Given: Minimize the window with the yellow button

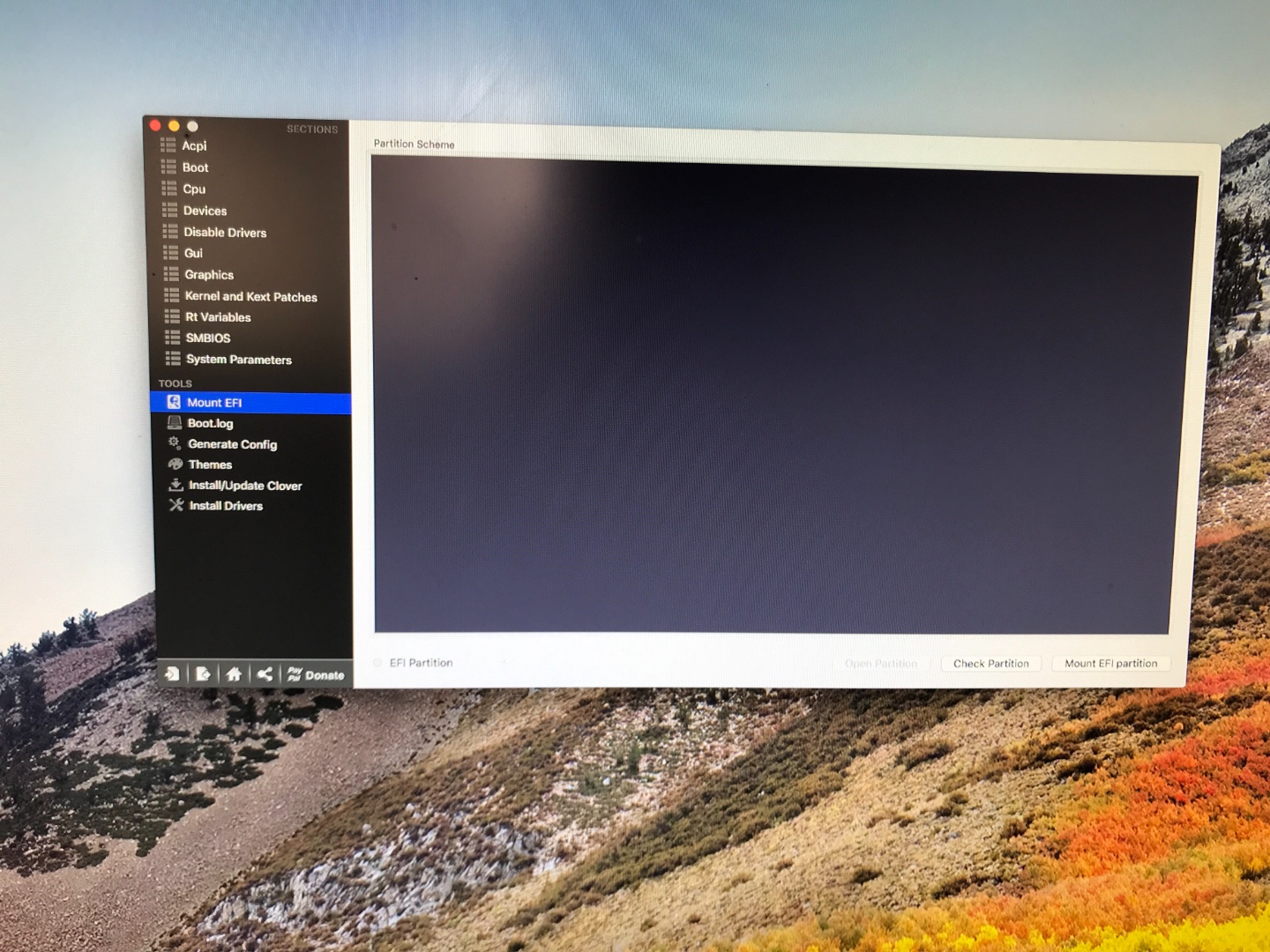Looking at the screenshot, I should point(174,125).
